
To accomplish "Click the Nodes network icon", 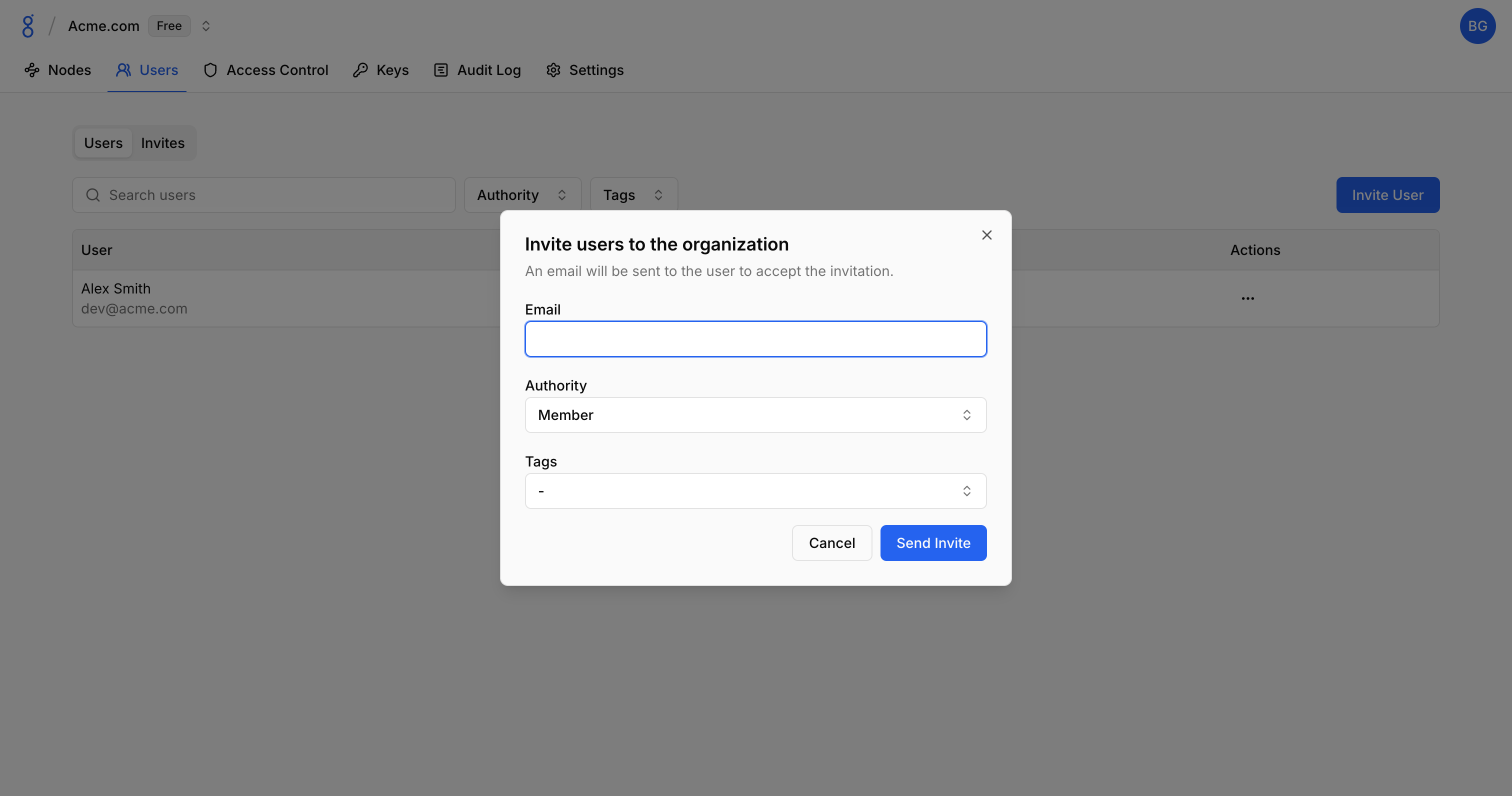I will click(x=31, y=70).
